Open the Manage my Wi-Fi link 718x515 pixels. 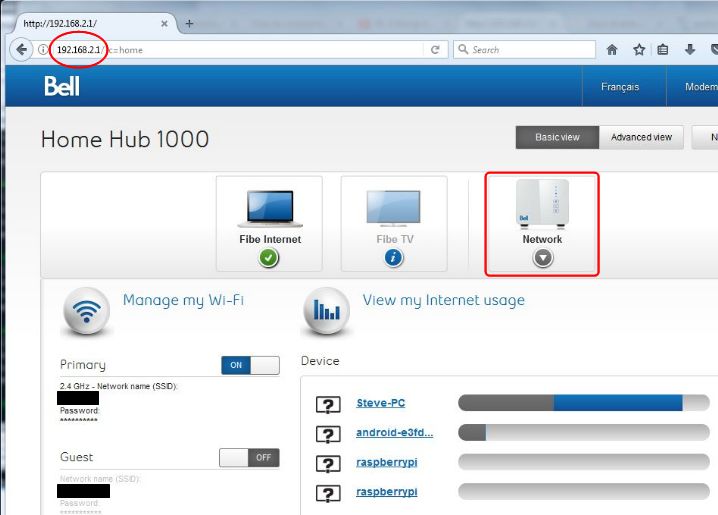click(x=183, y=301)
